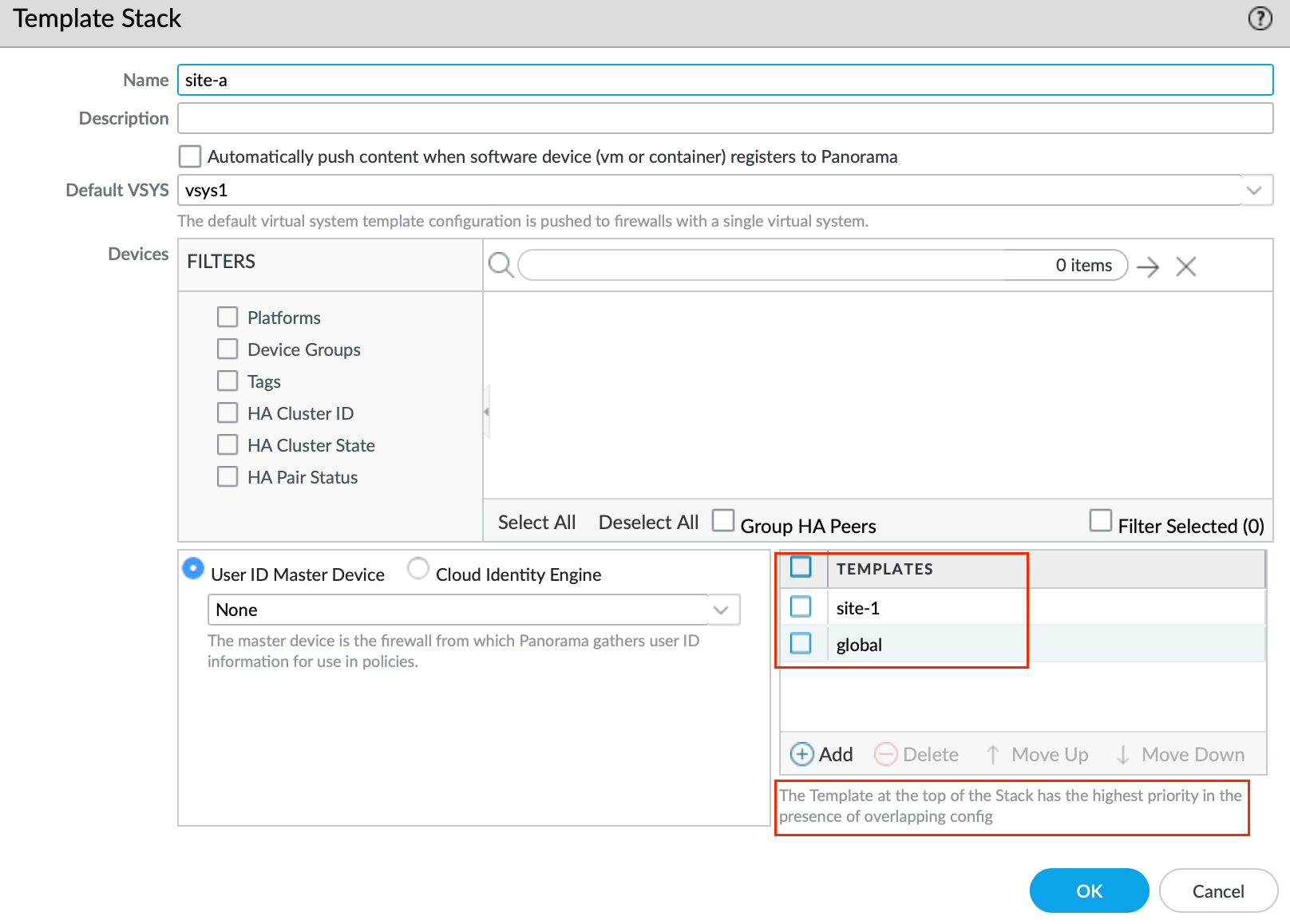Clear the device search with X icon
This screenshot has height=924, width=1290.
[1186, 267]
